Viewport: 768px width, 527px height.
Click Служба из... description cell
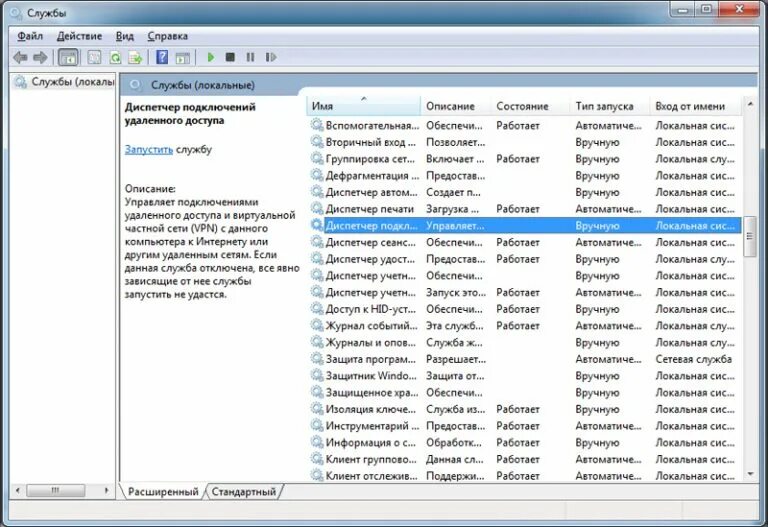tap(456, 409)
